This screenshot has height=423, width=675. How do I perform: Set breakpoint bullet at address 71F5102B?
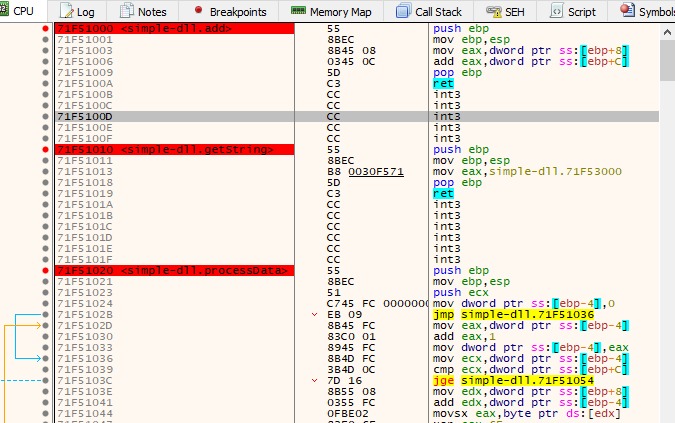click(45, 314)
